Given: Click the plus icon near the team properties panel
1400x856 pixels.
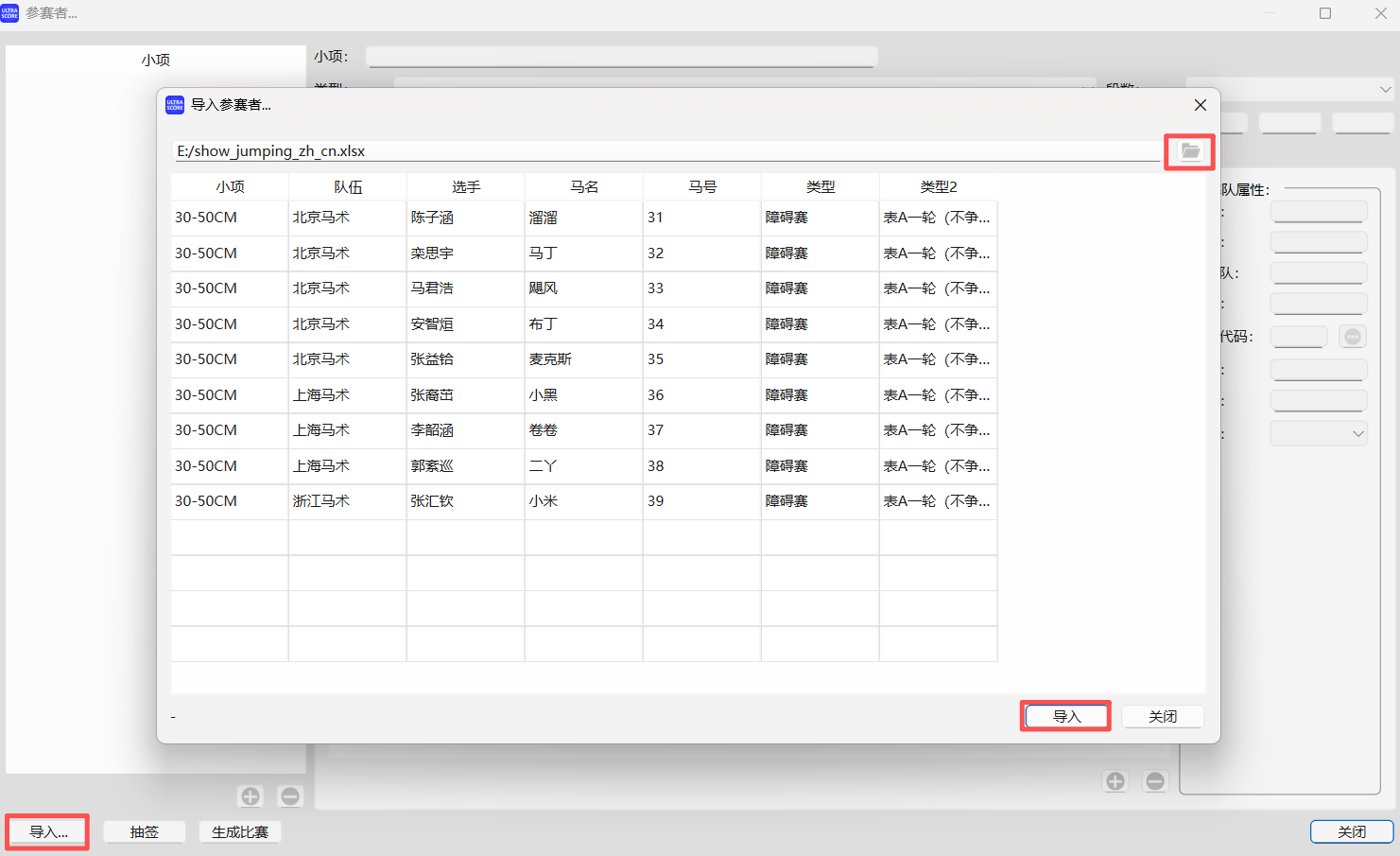Looking at the screenshot, I should coord(1115,780).
